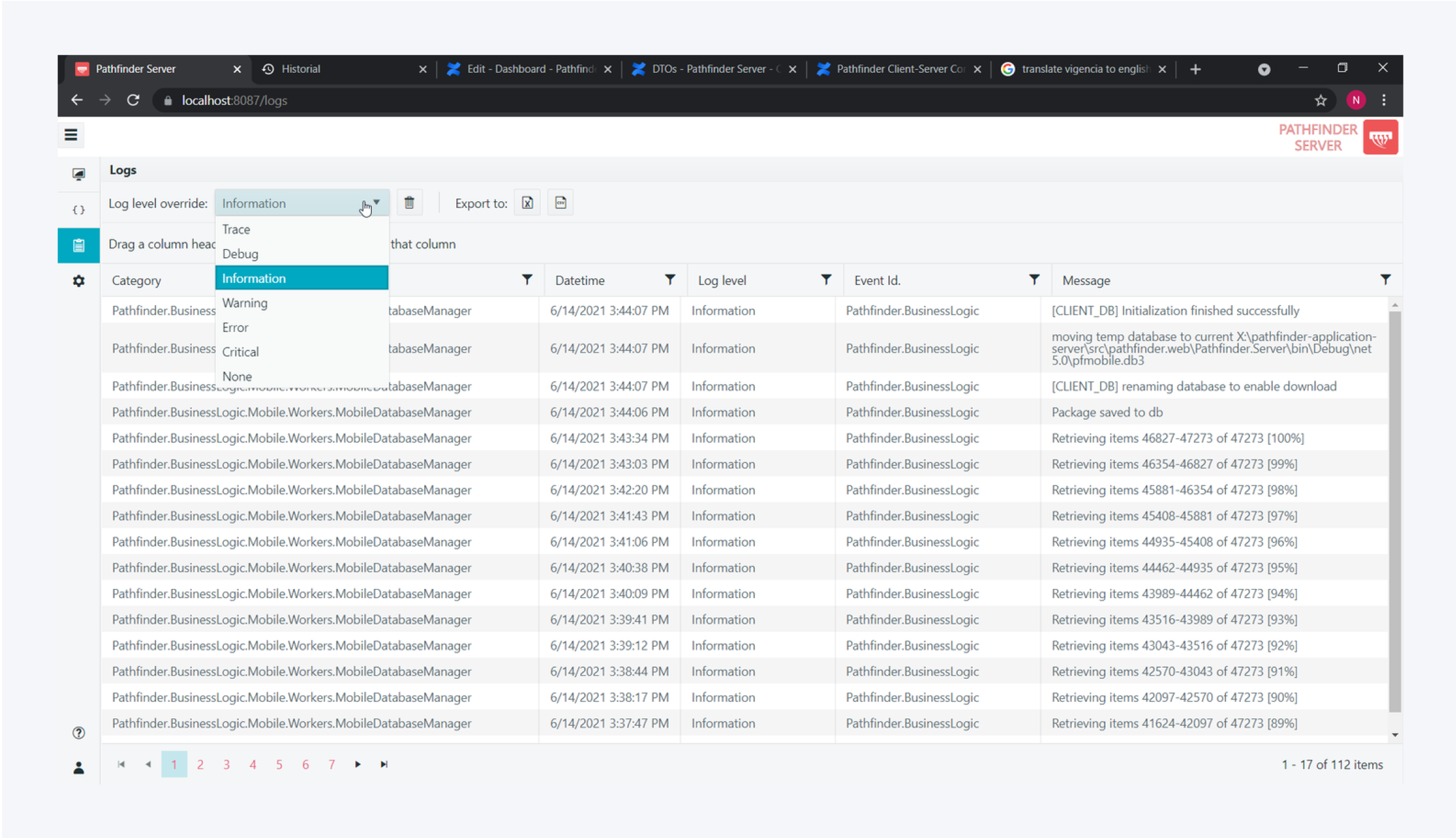Select 'renaming database to enable download' row
Screen dimensions: 1456x838
coord(746,386)
